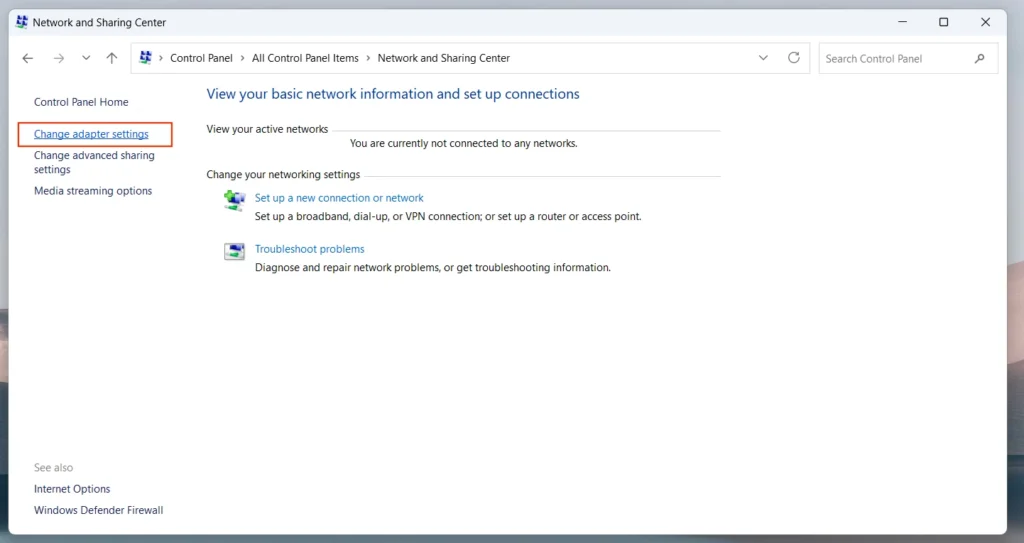Click the Troubleshoot problems icon
Viewport: 1024px width, 543px height.
234,252
